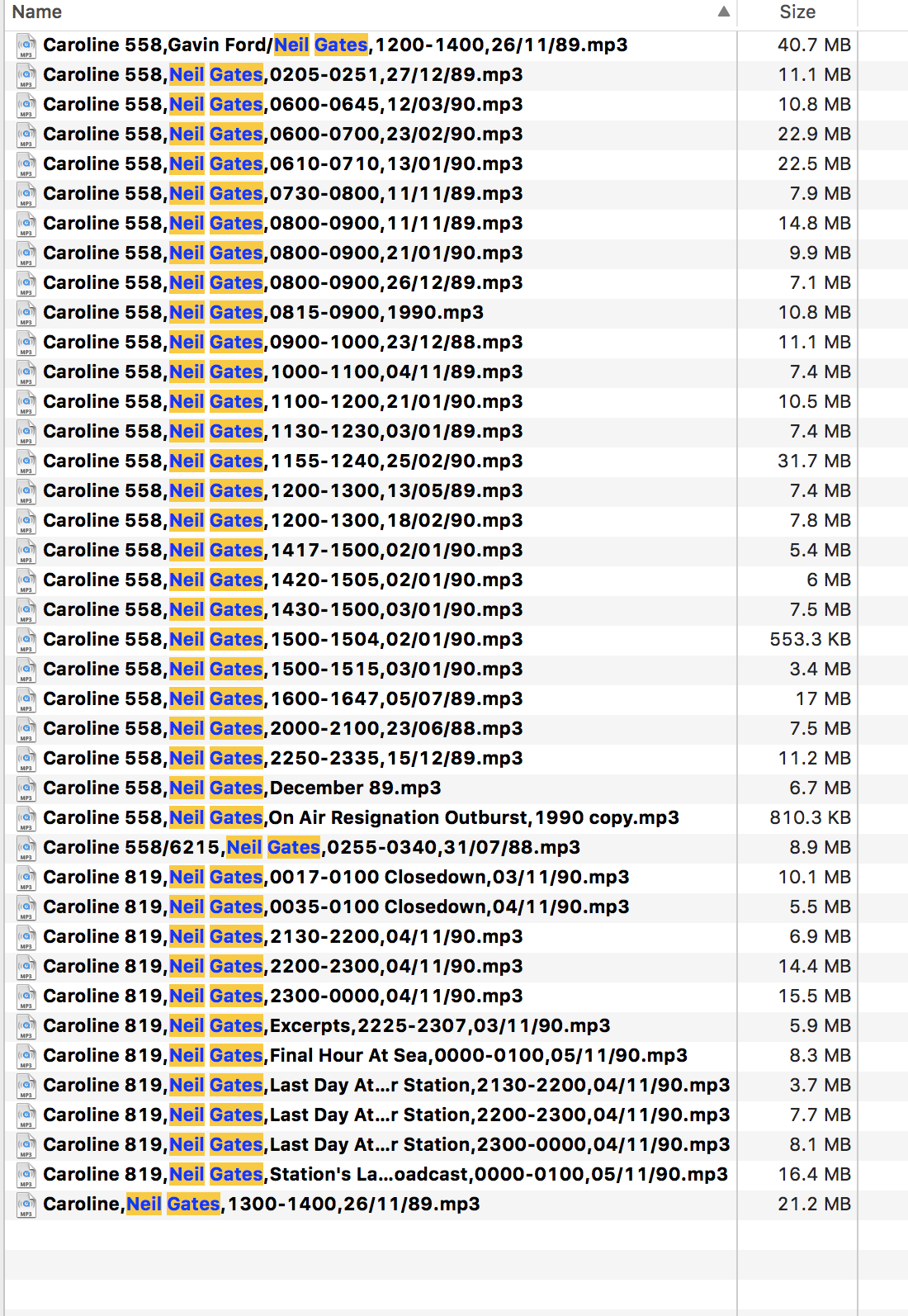
Task: Sort files by the Name column header
Action: [x=37, y=12]
